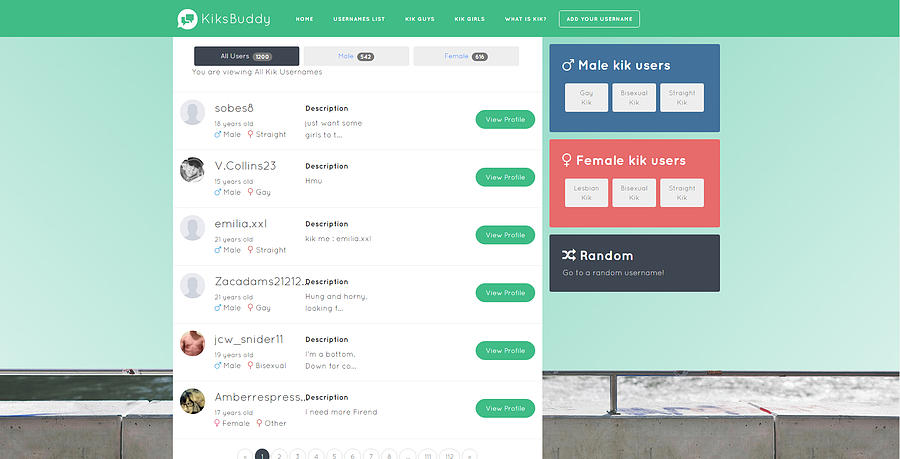Click Lesbian Kik under Female kik users
Image resolution: width=900 pixels, height=459 pixels.
(586, 192)
